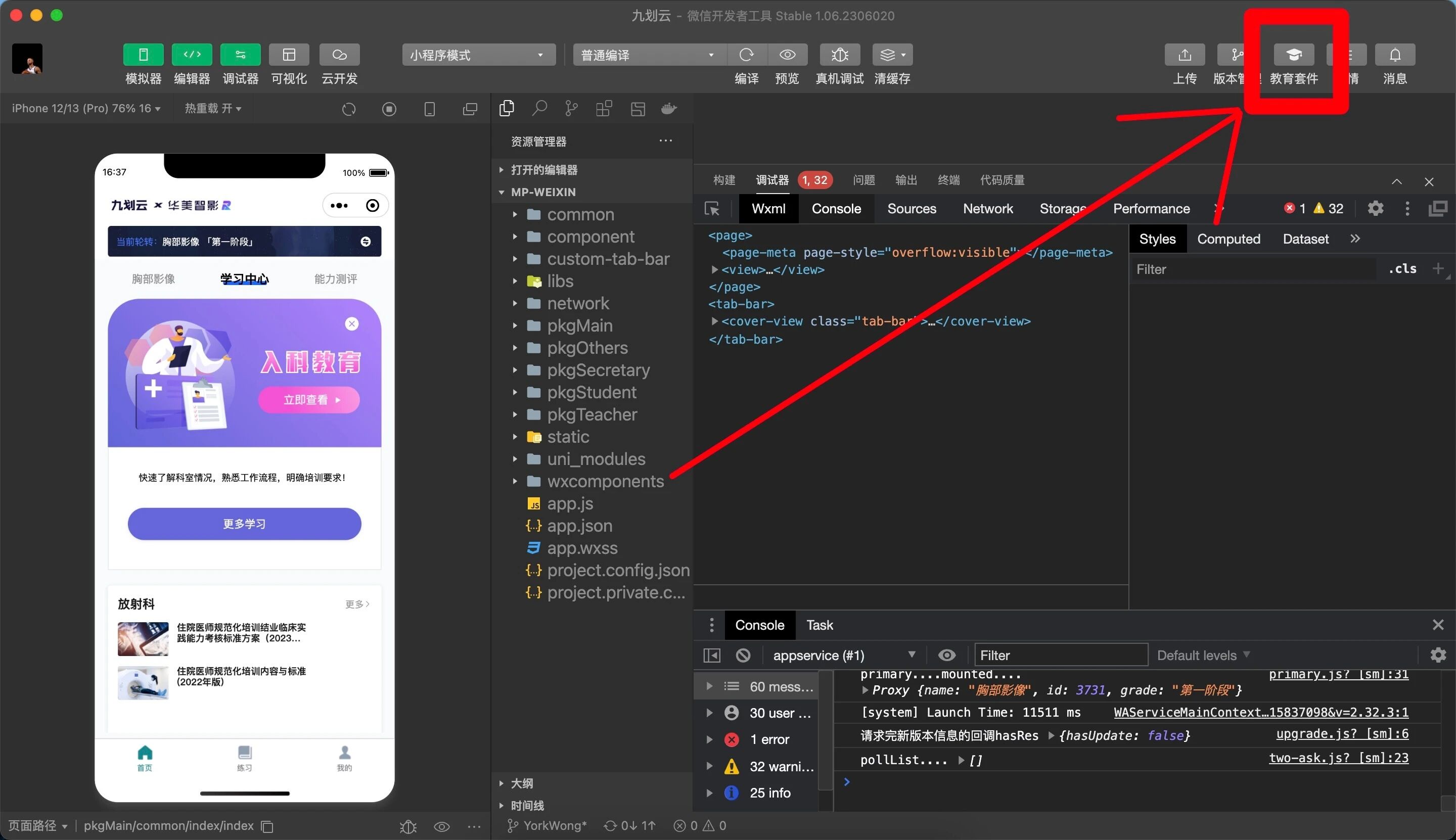Click the clear cache (清缓存) layers icon
Viewport: 1456px width, 840px height.
[x=892, y=55]
